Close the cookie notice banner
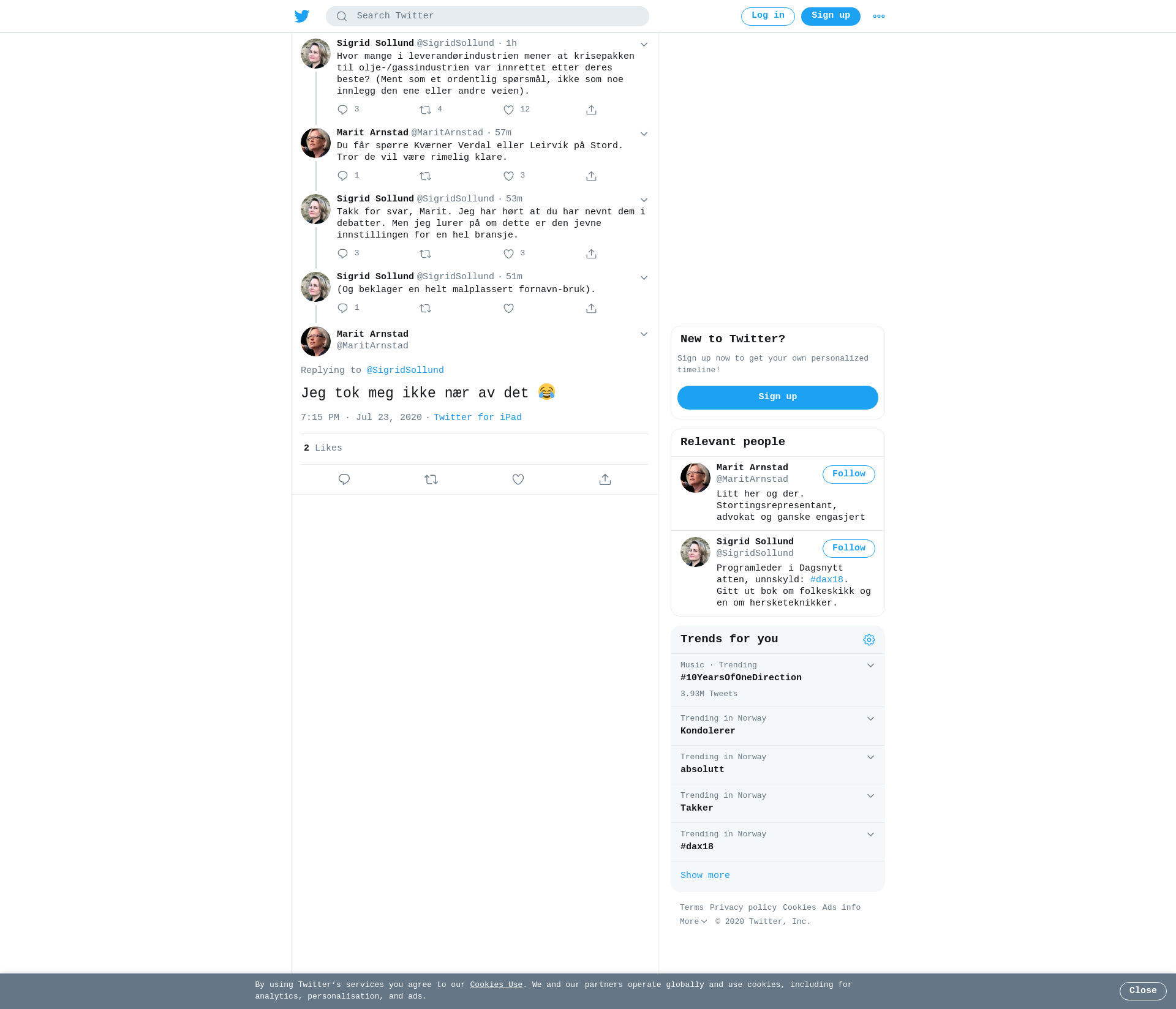The width and height of the screenshot is (1176, 1009). pyautogui.click(x=1143, y=991)
